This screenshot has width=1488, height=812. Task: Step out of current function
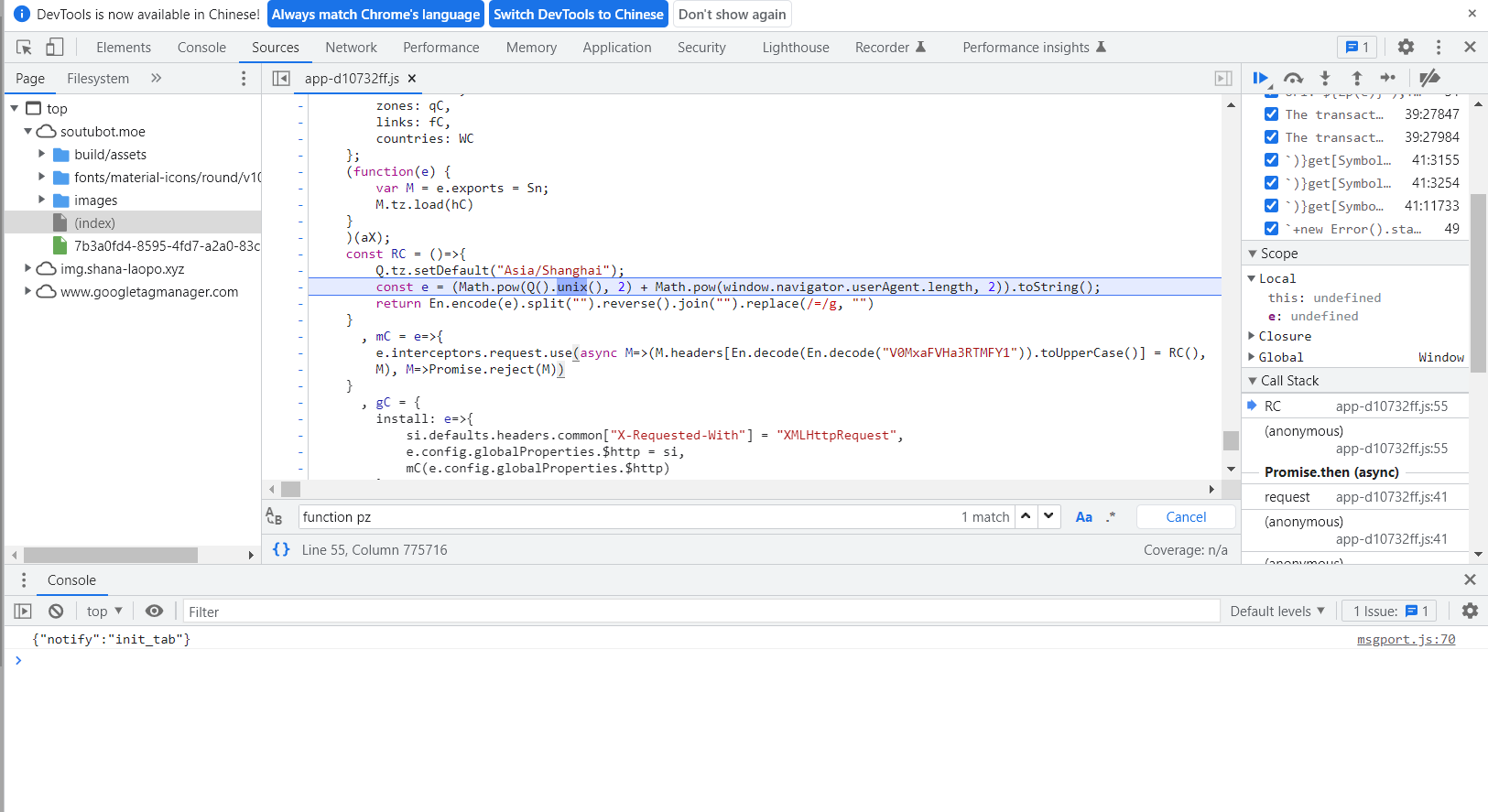tap(1357, 79)
